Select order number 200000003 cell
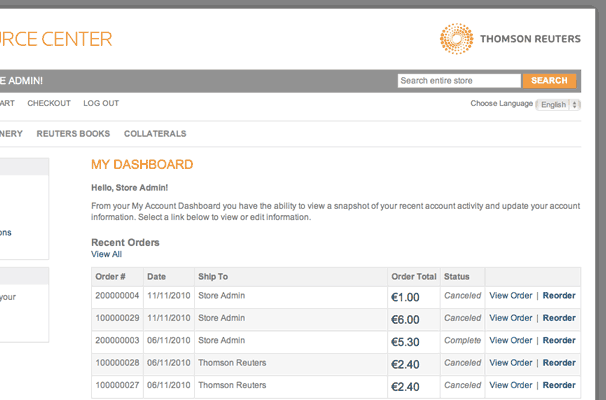The height and width of the screenshot is (400, 606). 117,340
